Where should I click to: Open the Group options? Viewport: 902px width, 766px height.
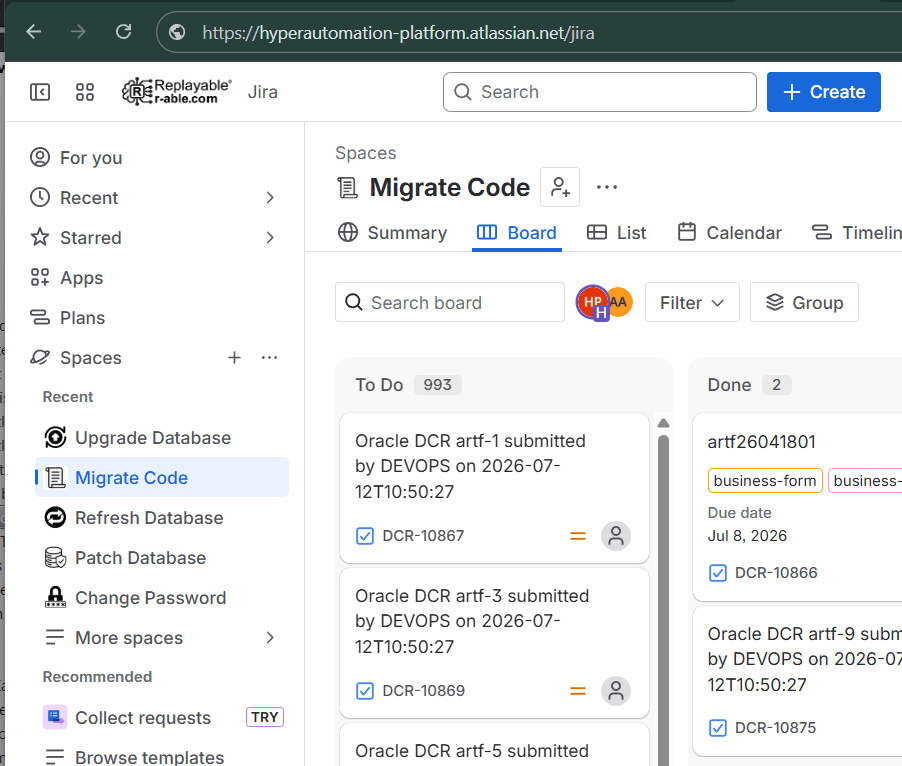click(804, 302)
